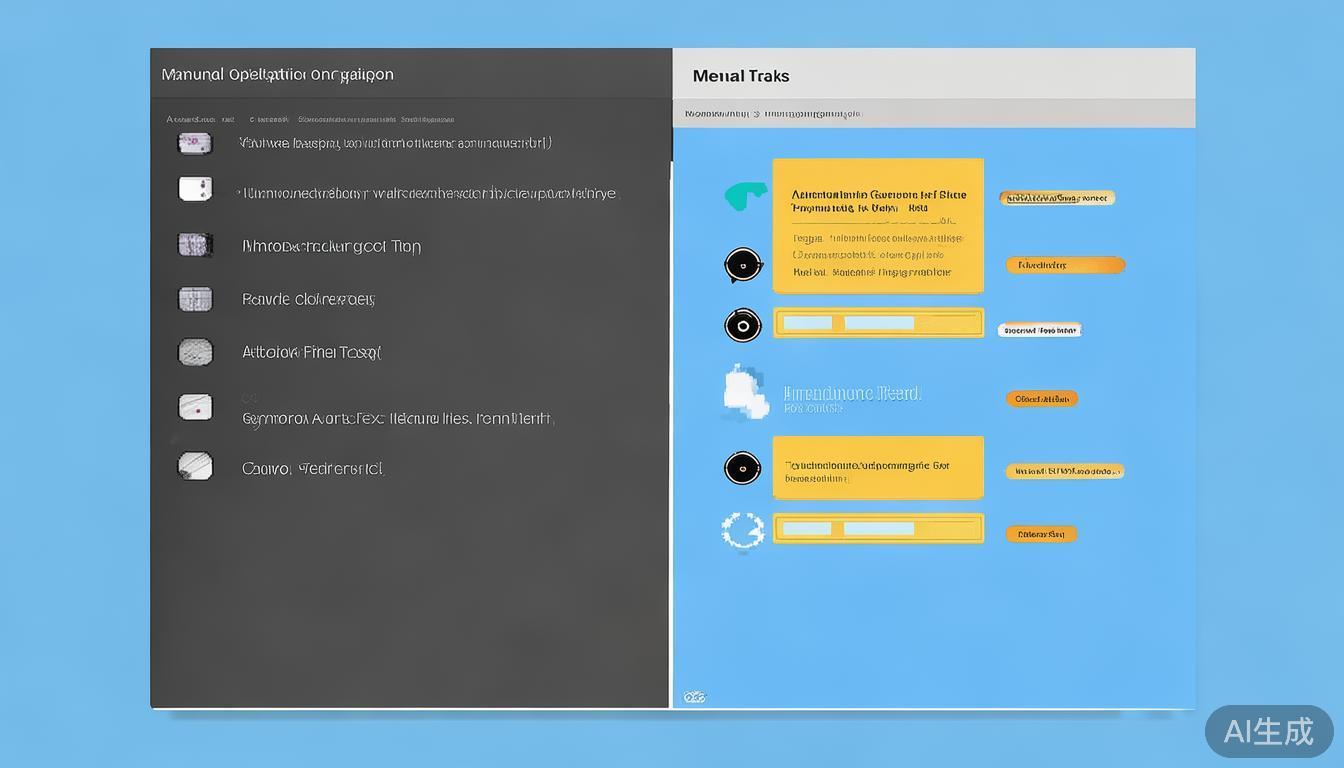Viewport: 1344px width, 768px height.
Task: Click the breadcrumb path under Menual Traks
Action: point(772,114)
